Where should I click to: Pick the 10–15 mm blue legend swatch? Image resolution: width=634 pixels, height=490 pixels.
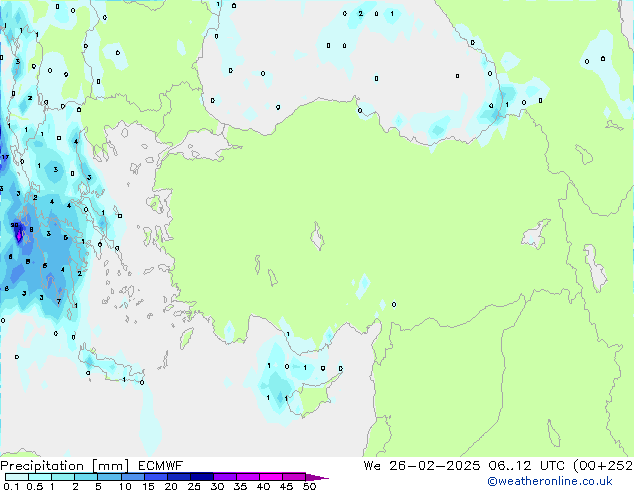click(x=132, y=477)
